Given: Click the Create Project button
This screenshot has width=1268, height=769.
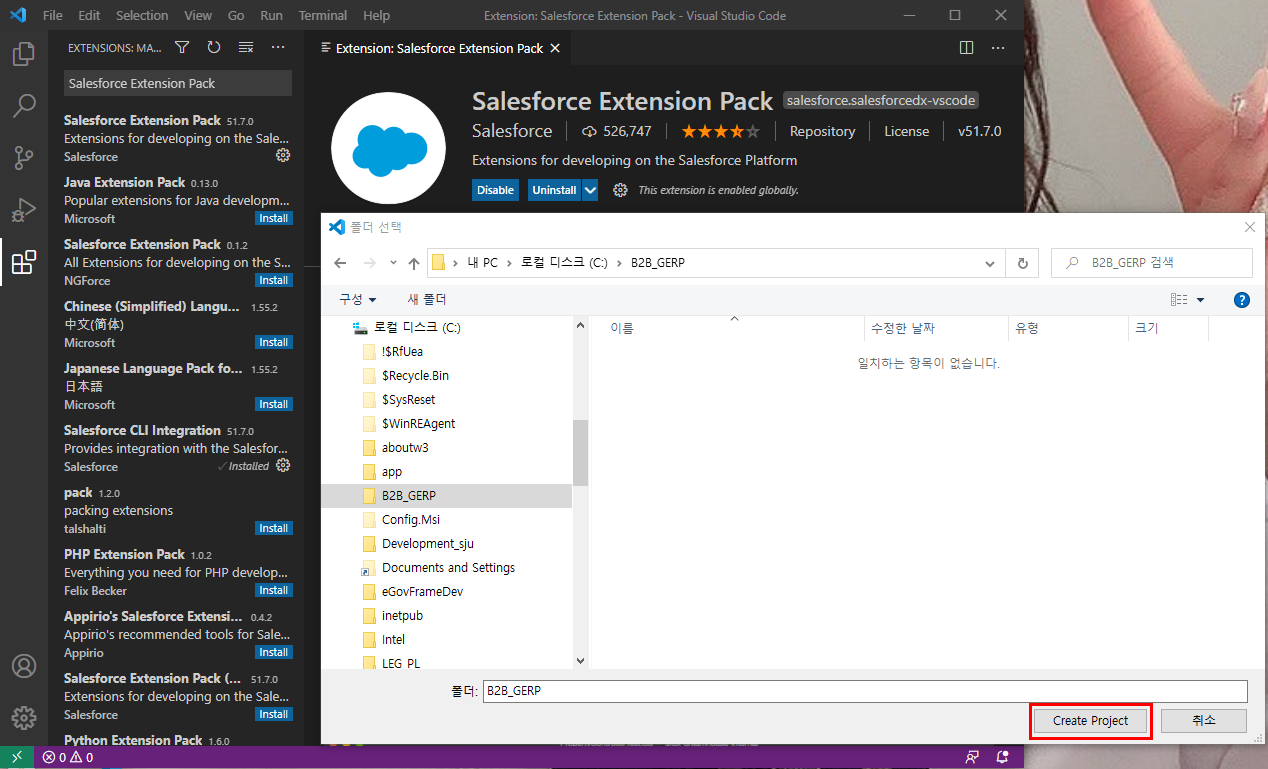Looking at the screenshot, I should tap(1090, 720).
